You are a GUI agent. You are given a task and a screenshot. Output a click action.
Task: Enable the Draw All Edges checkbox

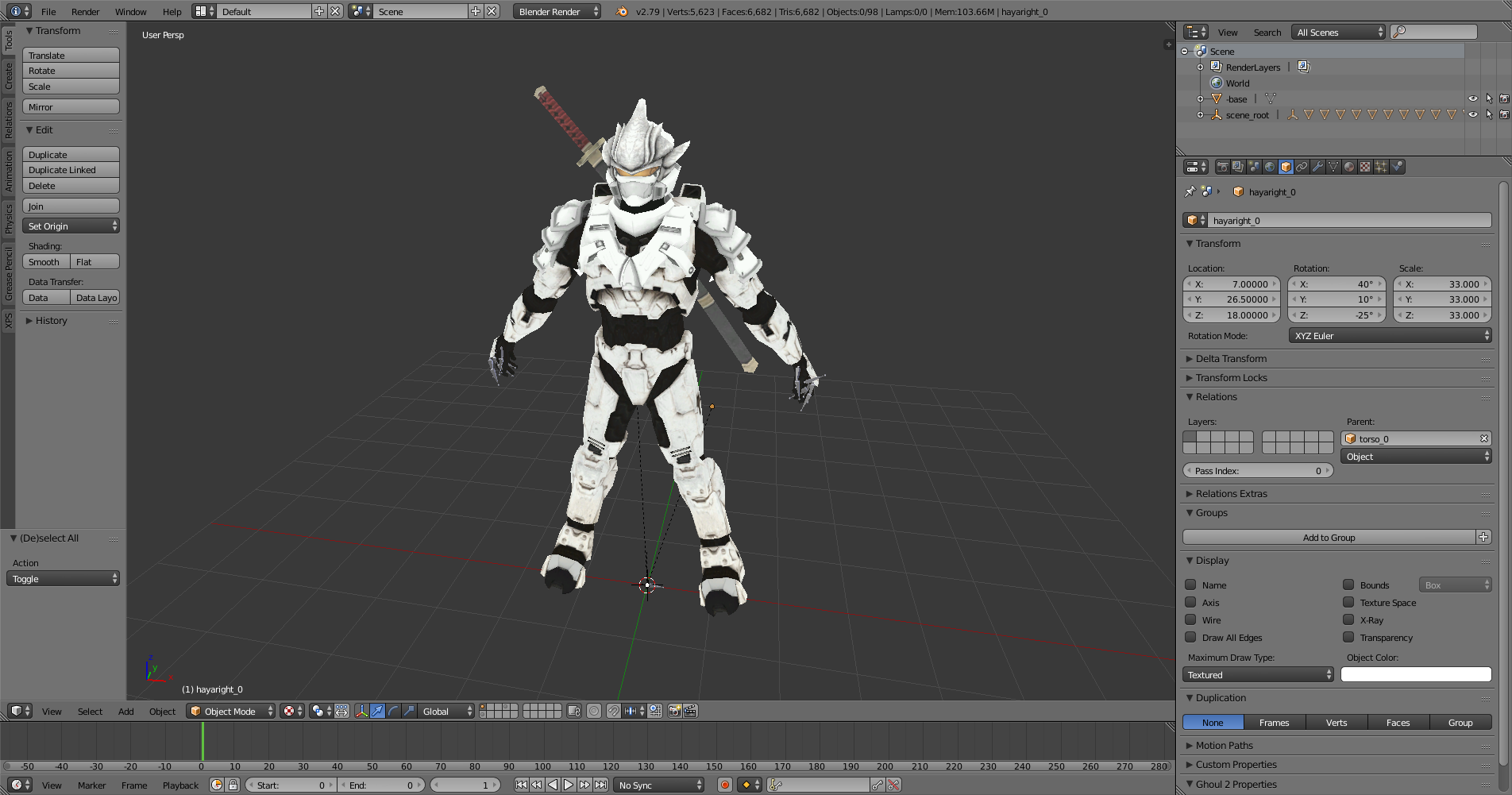[1190, 637]
